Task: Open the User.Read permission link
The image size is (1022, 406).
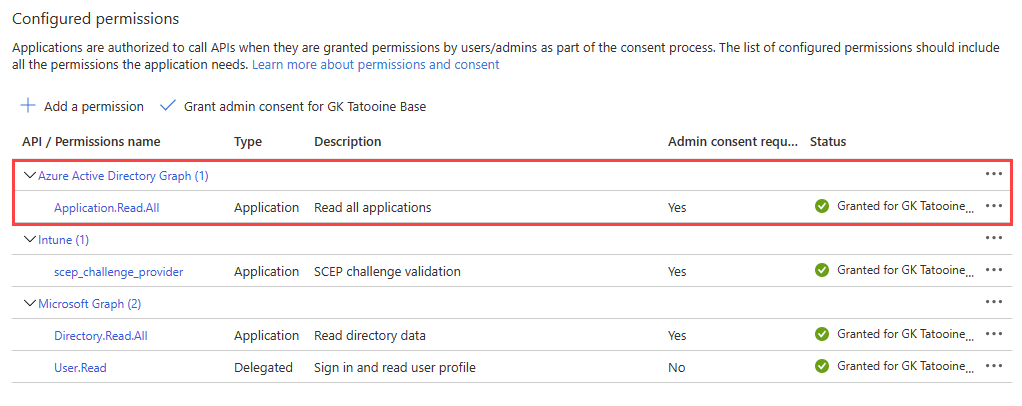Action: (x=80, y=367)
